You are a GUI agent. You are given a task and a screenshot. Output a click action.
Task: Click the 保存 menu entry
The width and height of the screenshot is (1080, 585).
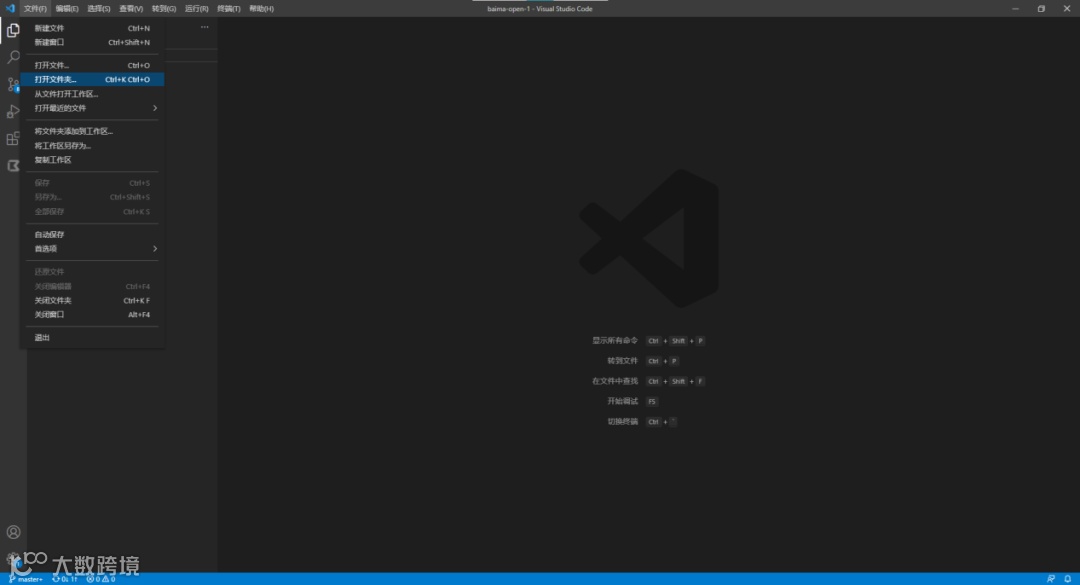click(x=92, y=183)
